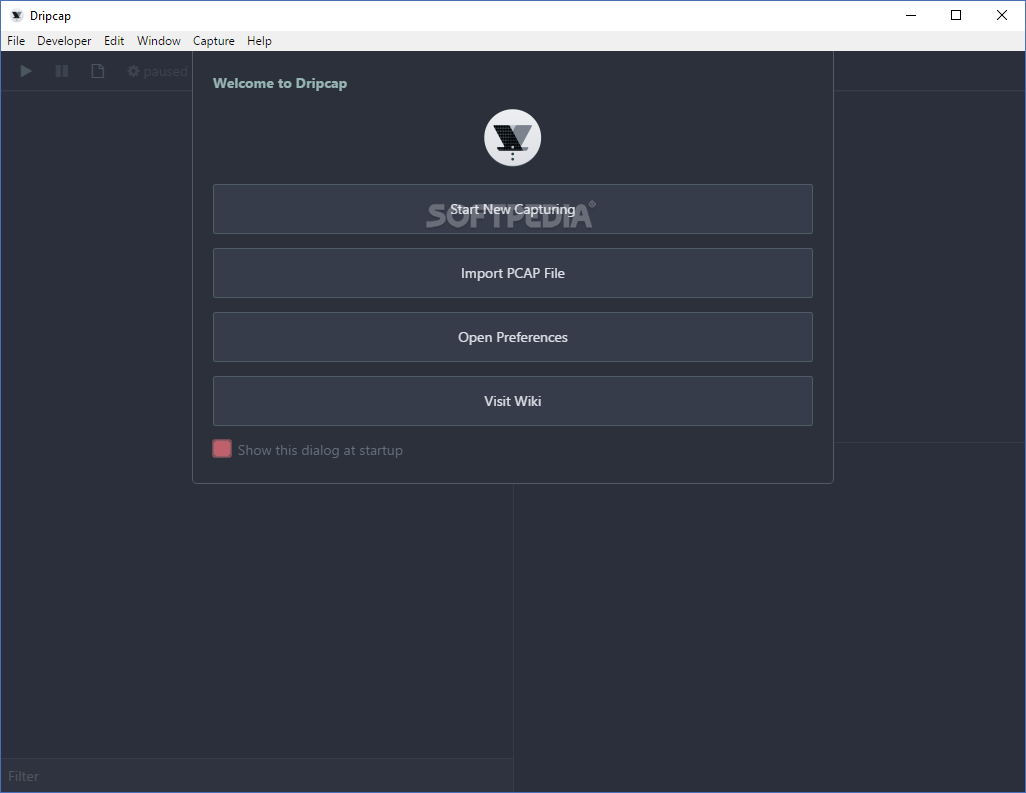Toggle Show this dialog at startup checkbox
This screenshot has width=1026, height=793.
pos(222,449)
